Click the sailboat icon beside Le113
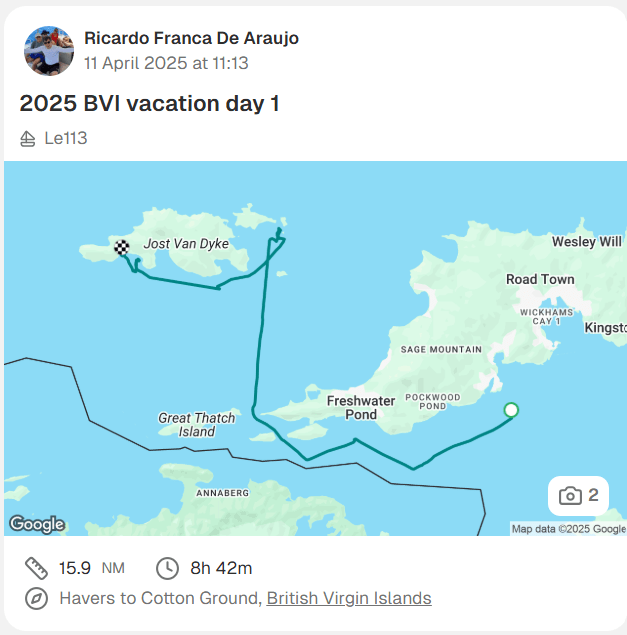The image size is (627, 635). (x=28, y=138)
